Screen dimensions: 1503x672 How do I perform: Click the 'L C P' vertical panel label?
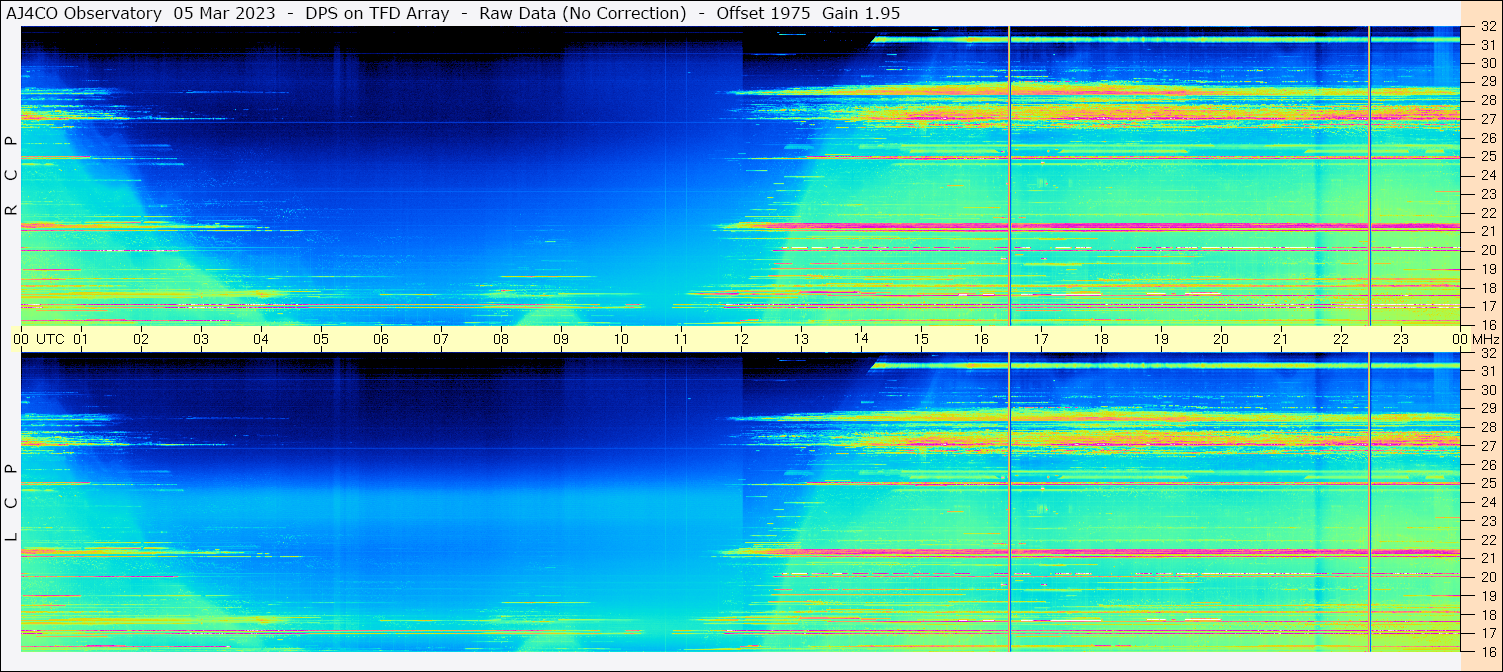point(11,502)
